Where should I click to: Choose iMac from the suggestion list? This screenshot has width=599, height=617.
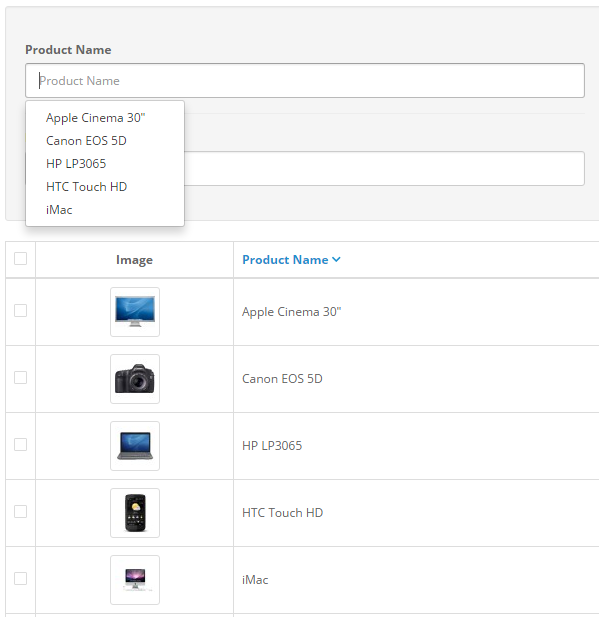(x=105, y=210)
